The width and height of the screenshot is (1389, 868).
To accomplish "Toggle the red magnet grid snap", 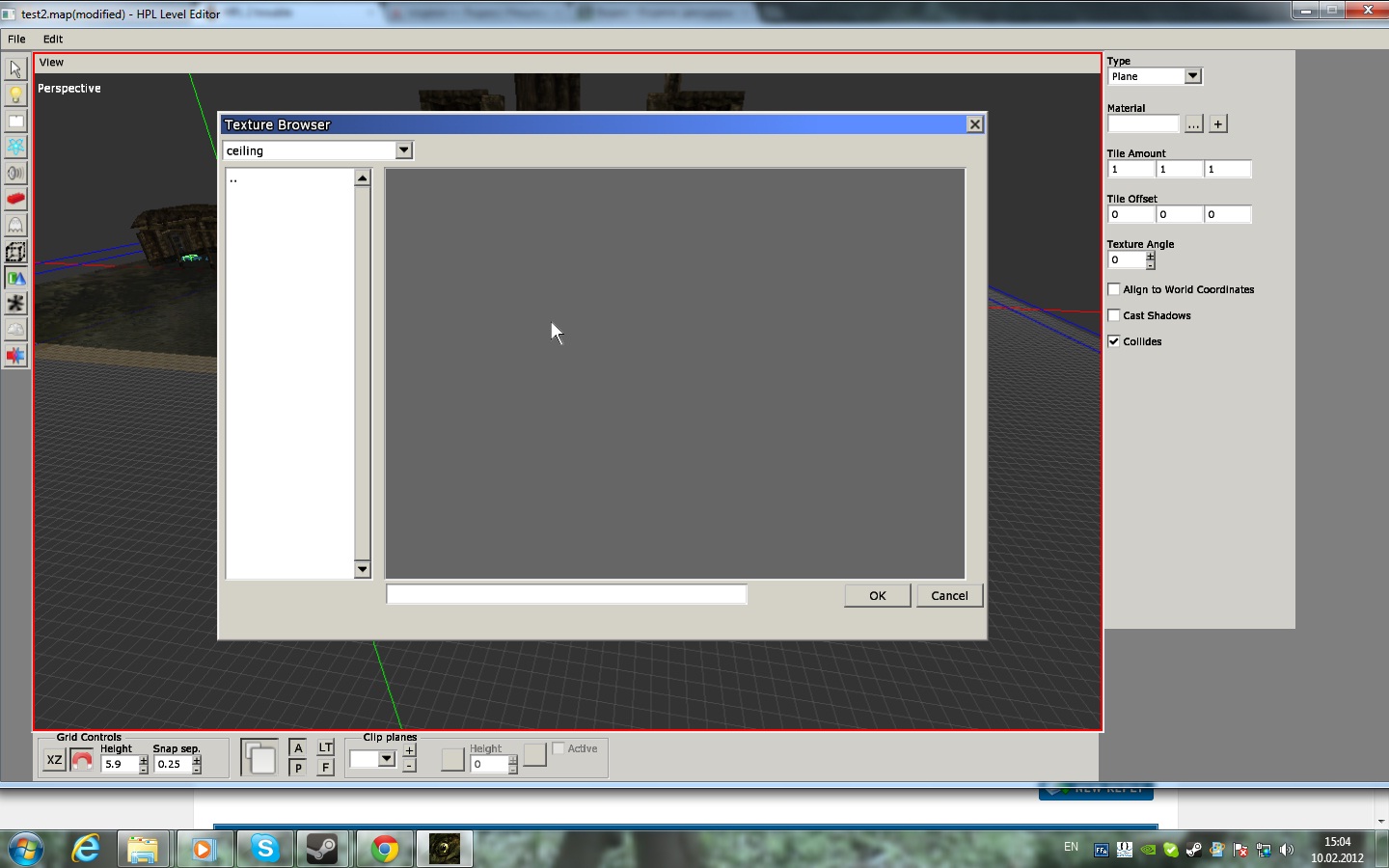I will pos(82,761).
